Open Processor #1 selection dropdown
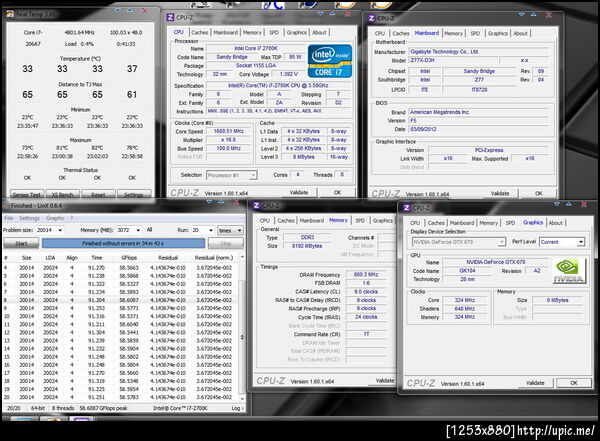The image size is (600, 441). (x=232, y=175)
